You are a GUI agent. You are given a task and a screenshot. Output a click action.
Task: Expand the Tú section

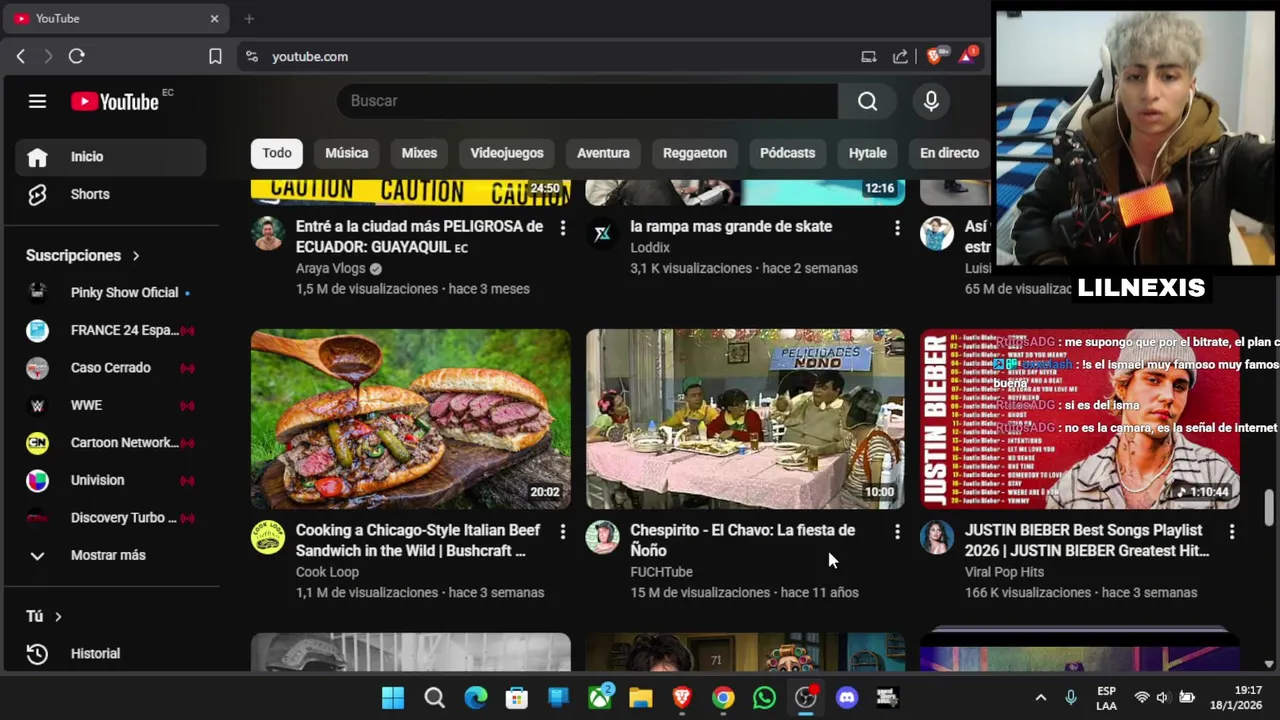[44, 616]
